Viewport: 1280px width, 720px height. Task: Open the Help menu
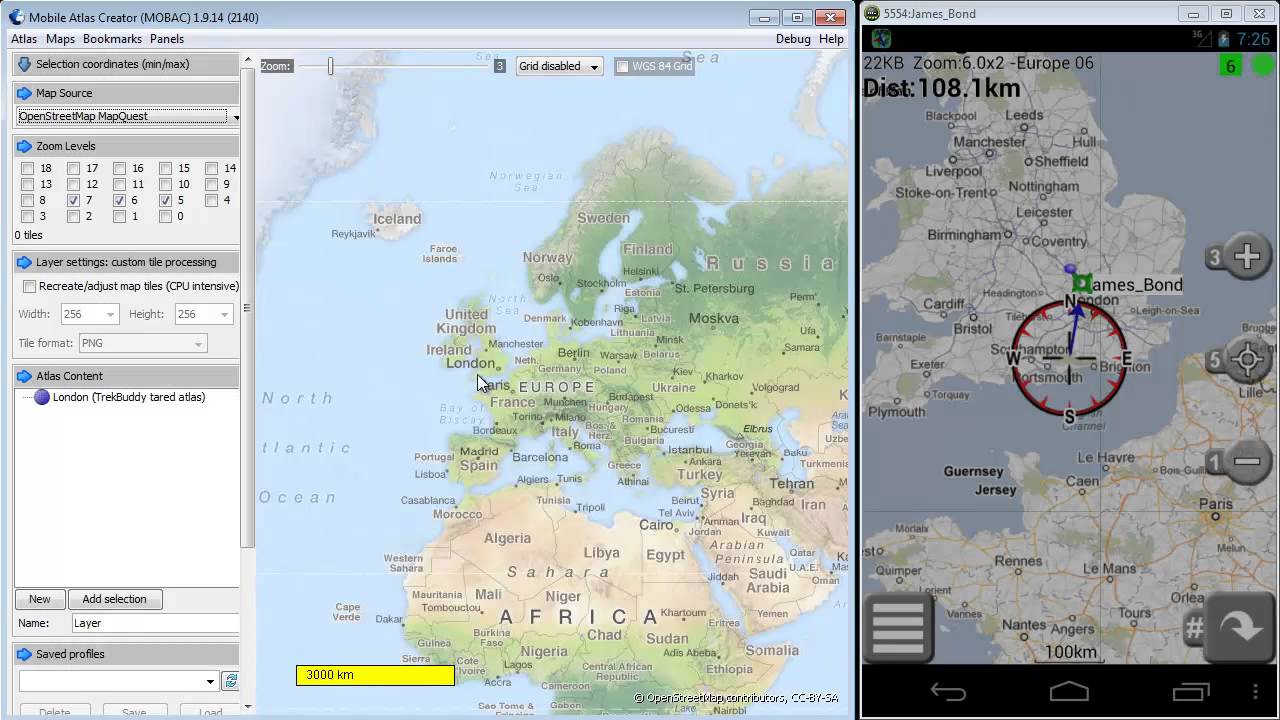point(831,39)
